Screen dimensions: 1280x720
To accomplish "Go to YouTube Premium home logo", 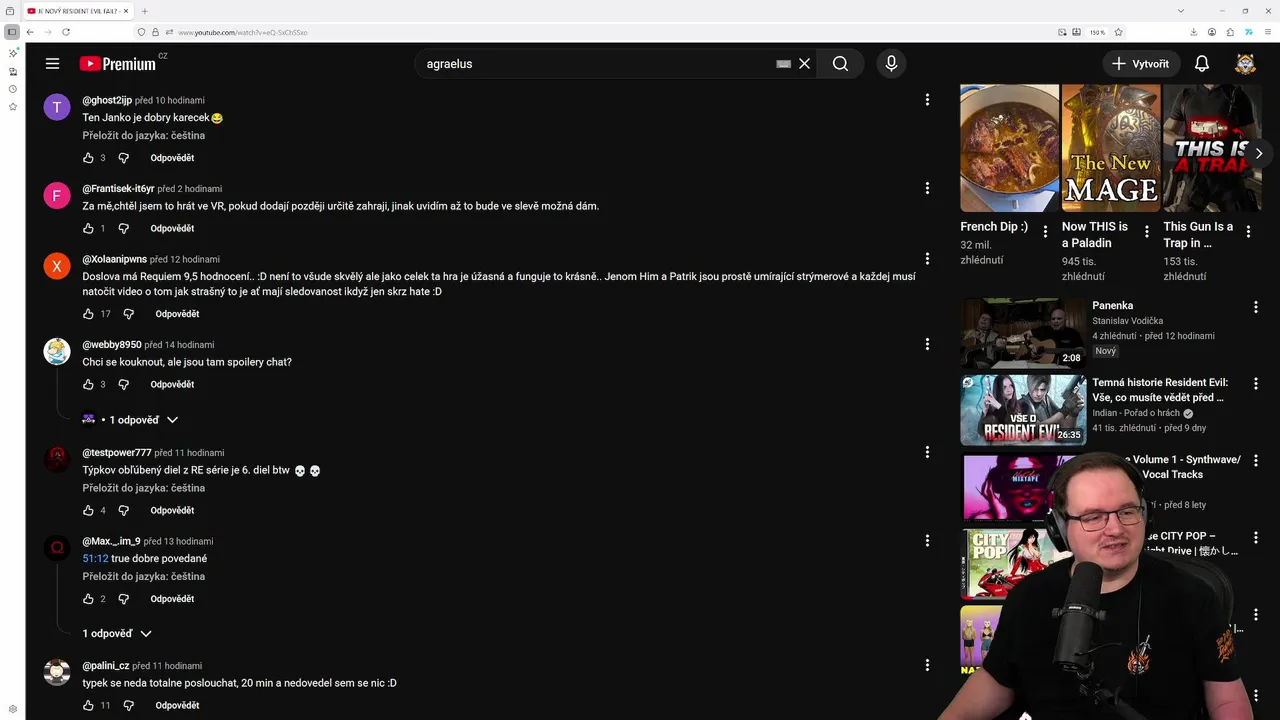I will tap(118, 64).
